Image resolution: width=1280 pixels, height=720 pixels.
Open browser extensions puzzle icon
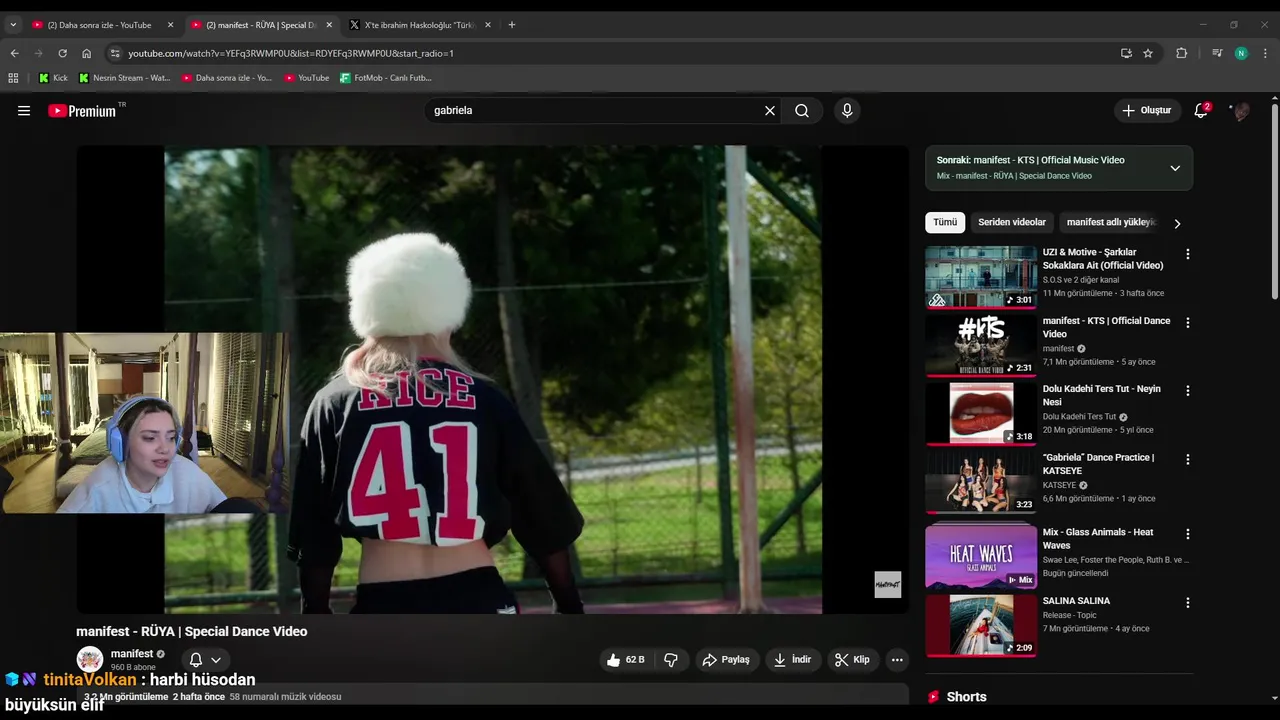1181,53
